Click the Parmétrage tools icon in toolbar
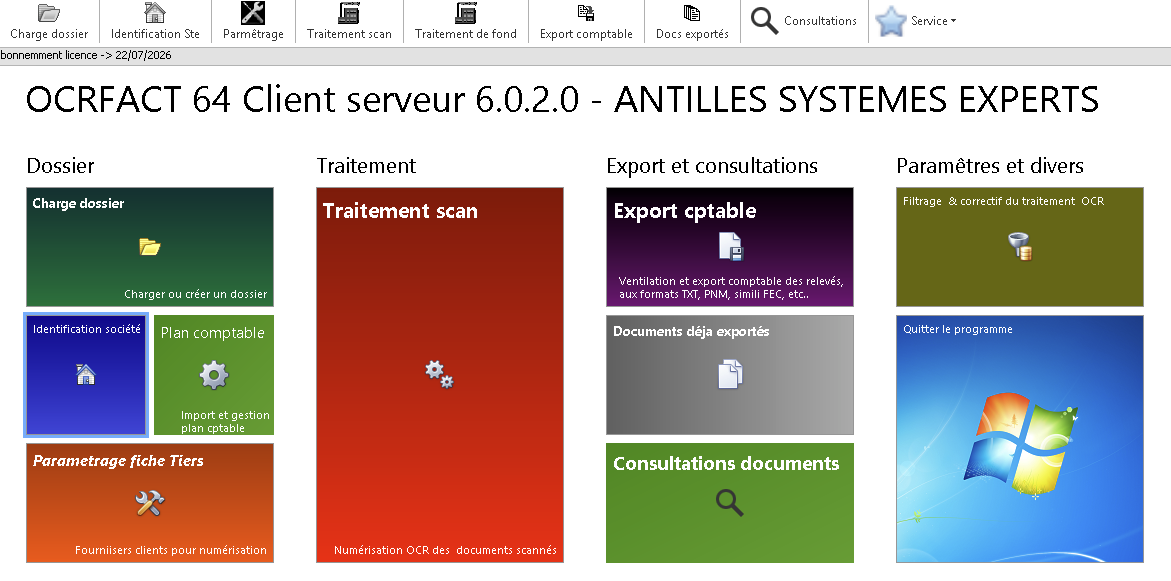Viewport: 1171px width, 581px height. point(253,14)
